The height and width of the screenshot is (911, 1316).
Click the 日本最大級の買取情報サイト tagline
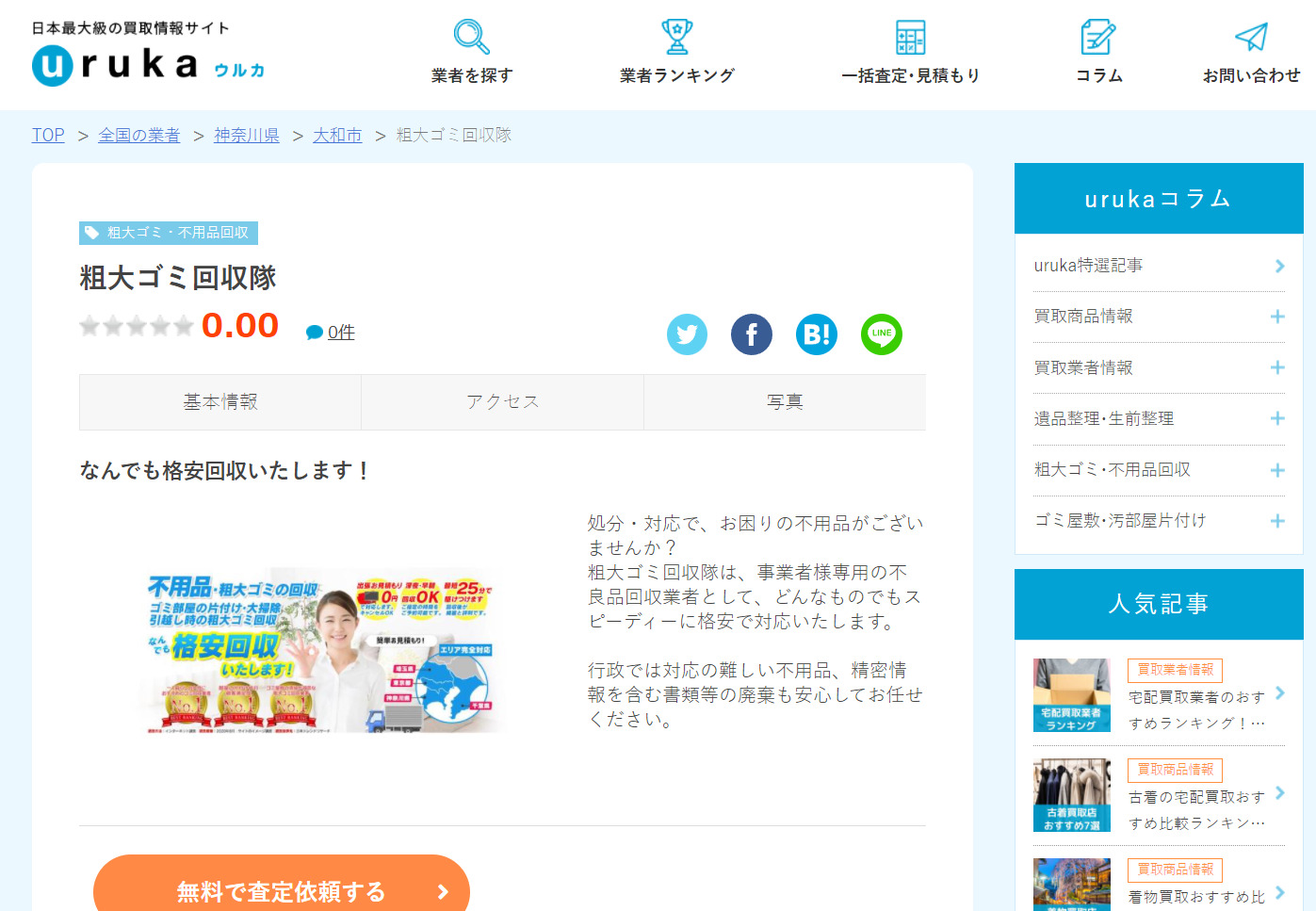(131, 28)
